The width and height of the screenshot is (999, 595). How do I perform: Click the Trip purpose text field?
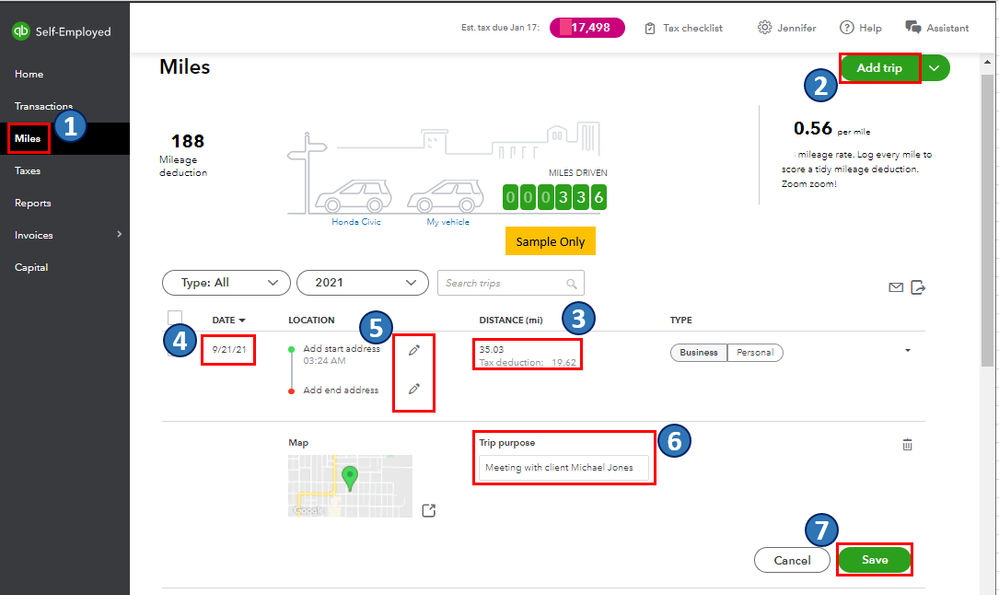tap(564, 468)
